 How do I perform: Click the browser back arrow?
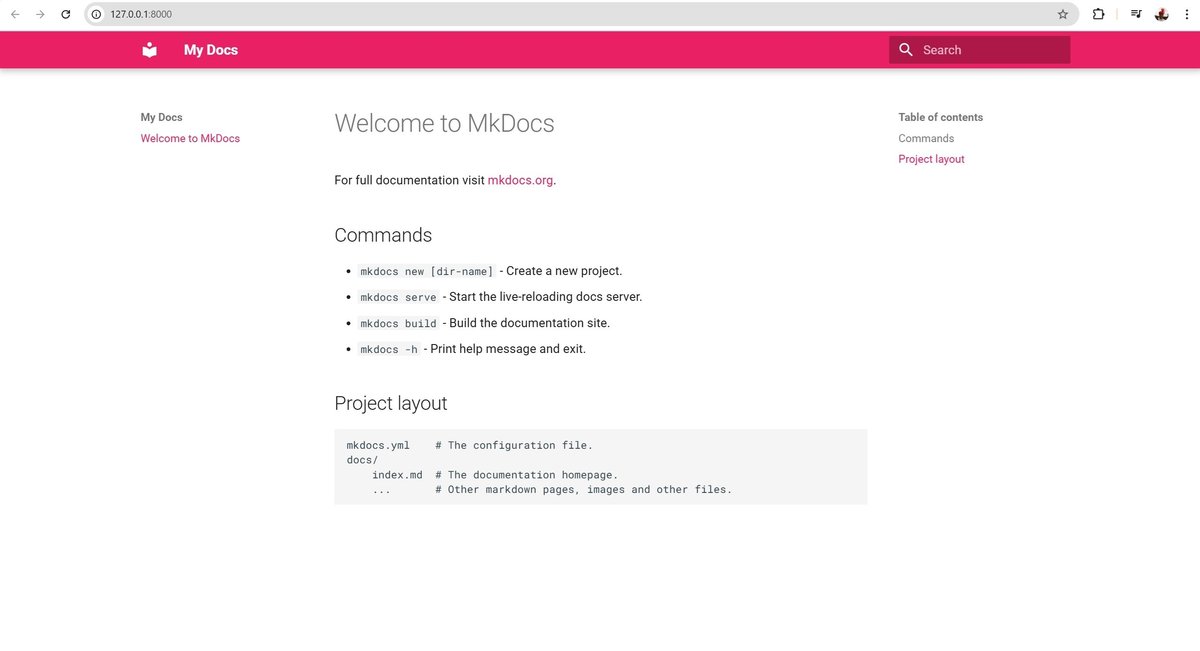tap(15, 14)
